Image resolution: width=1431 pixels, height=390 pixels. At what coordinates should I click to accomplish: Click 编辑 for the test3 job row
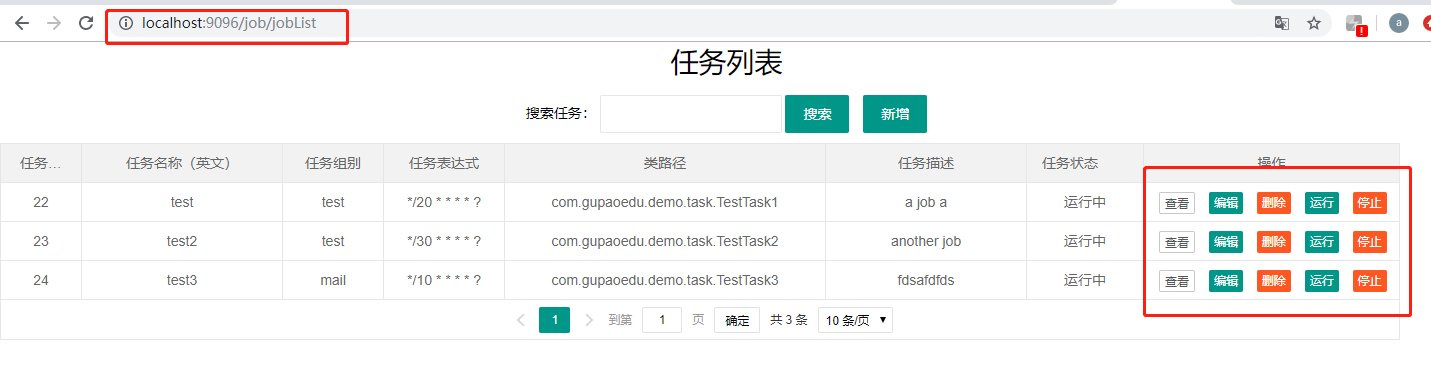click(x=1226, y=281)
